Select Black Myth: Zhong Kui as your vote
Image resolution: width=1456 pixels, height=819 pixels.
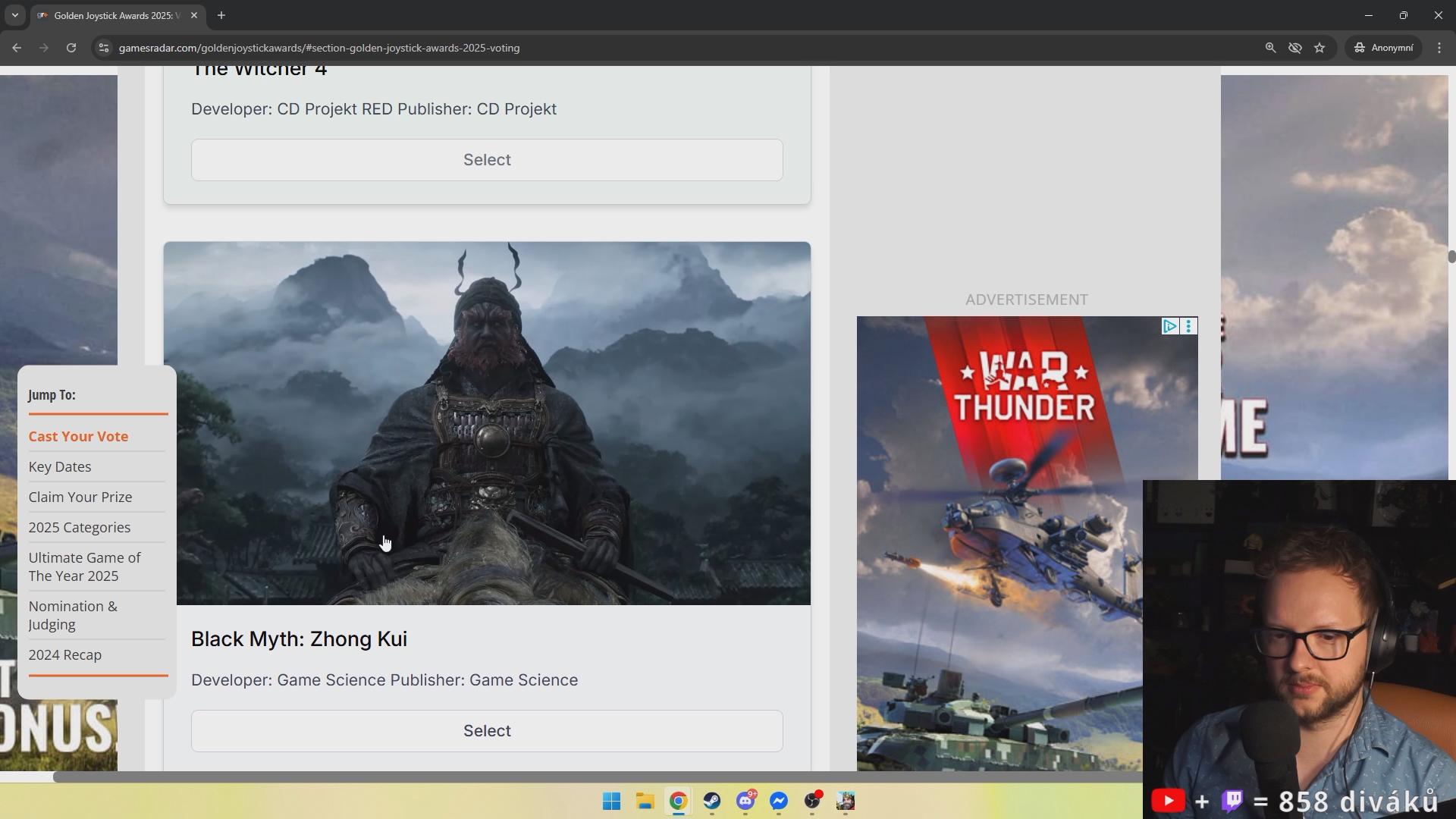pos(487,731)
